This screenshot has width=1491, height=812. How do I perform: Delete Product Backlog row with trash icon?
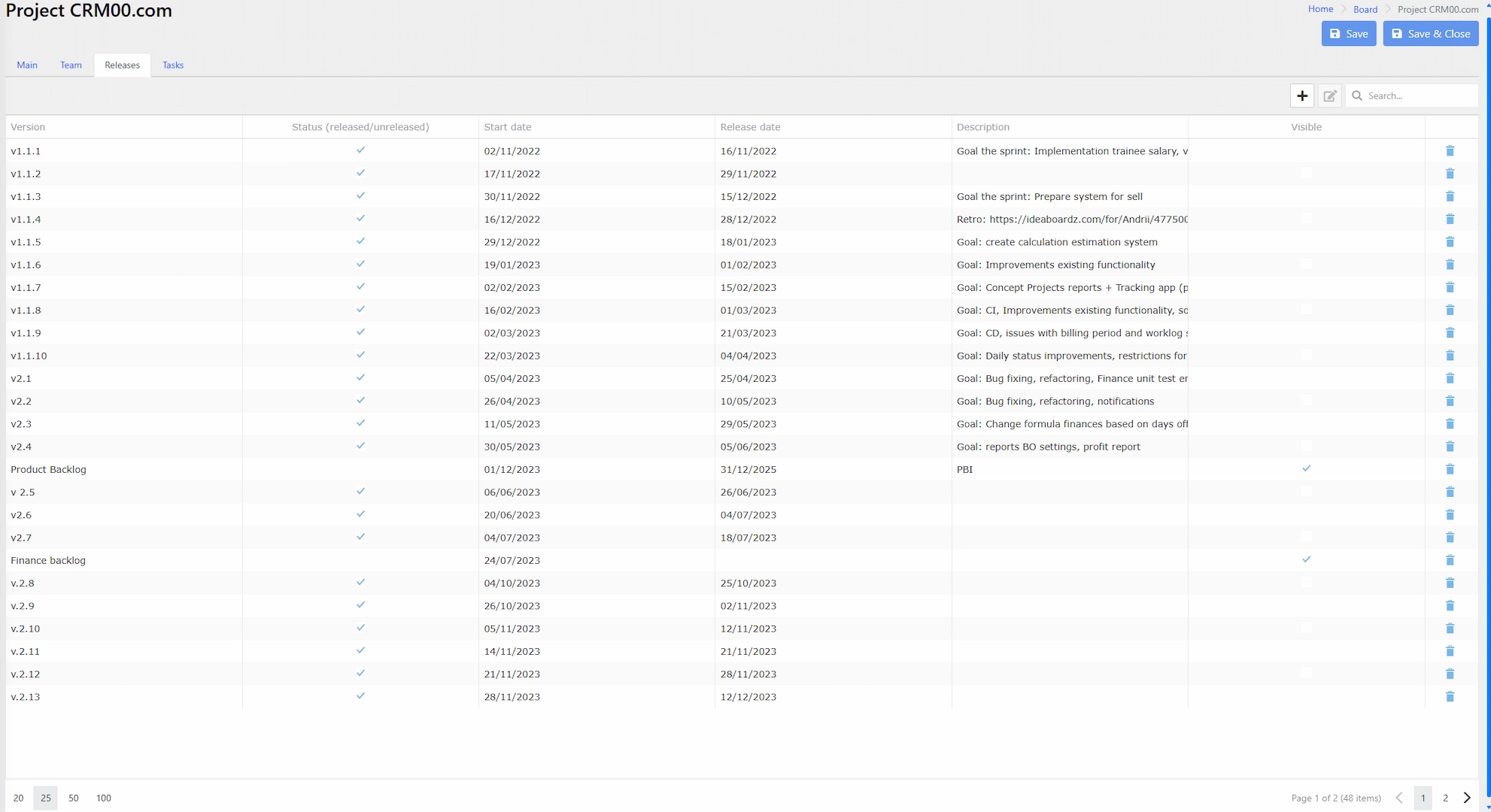point(1450,469)
